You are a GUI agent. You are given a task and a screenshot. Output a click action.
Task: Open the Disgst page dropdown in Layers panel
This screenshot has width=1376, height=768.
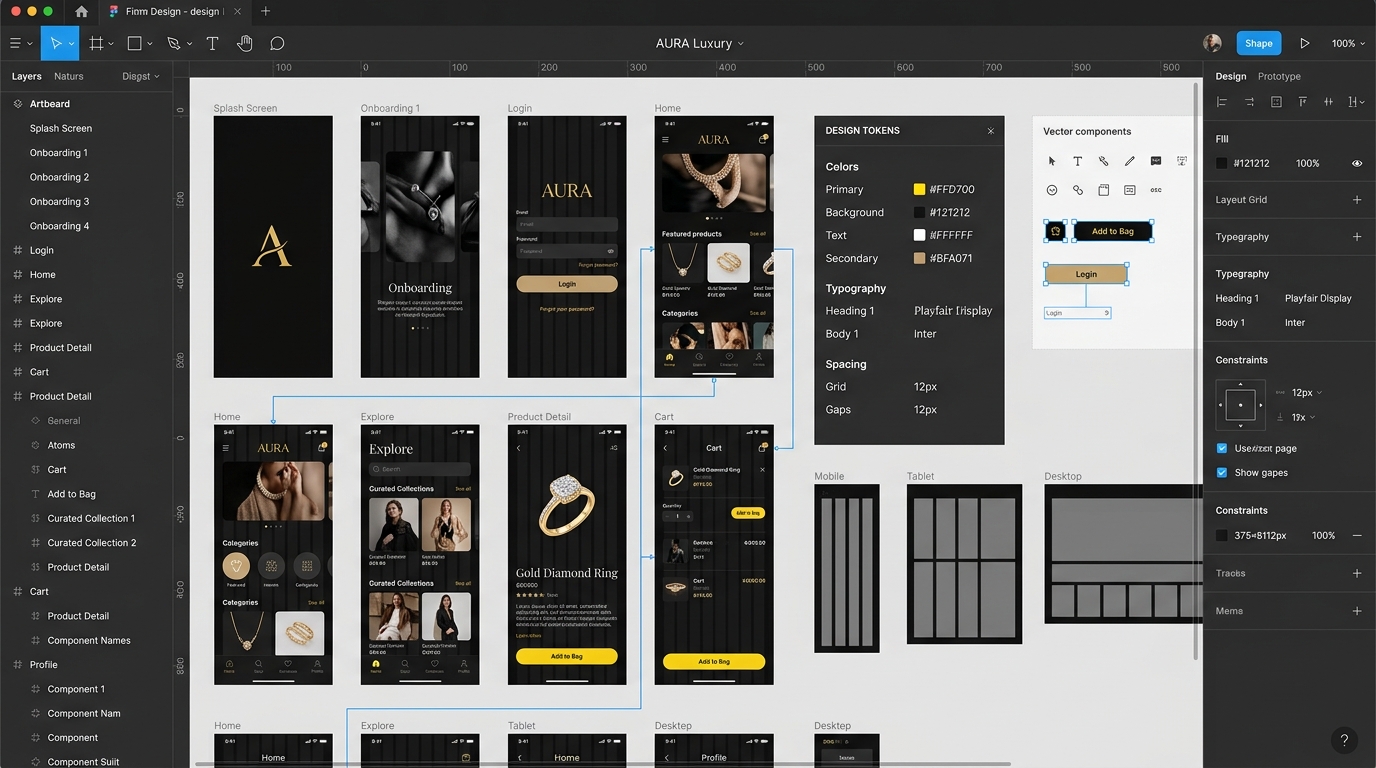[141, 76]
